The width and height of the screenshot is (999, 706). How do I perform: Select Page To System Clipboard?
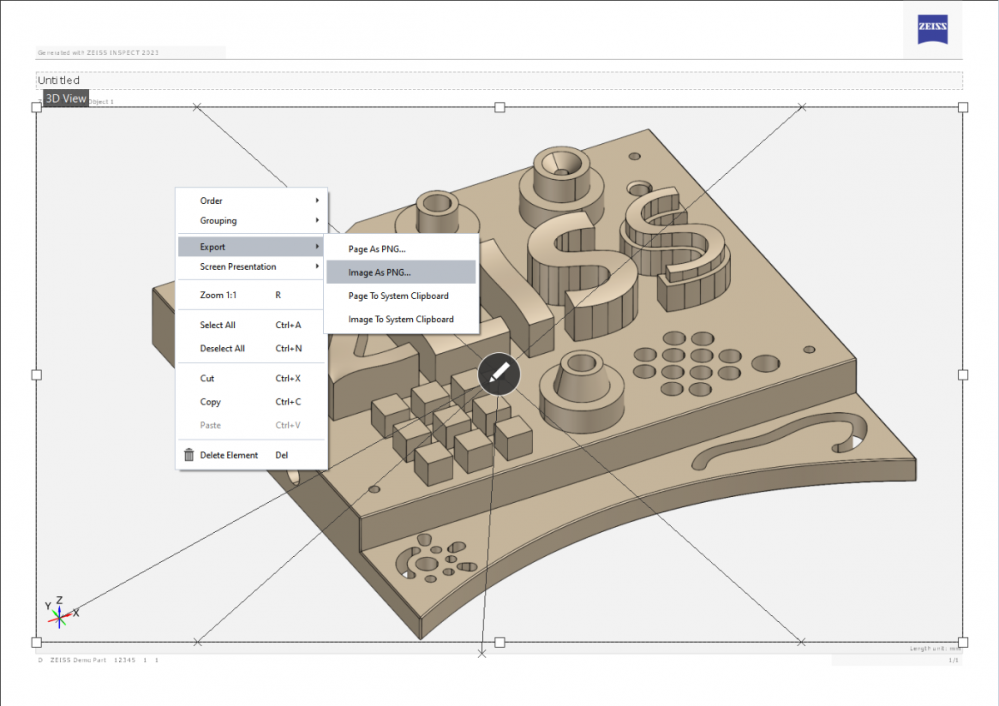[x=400, y=296]
